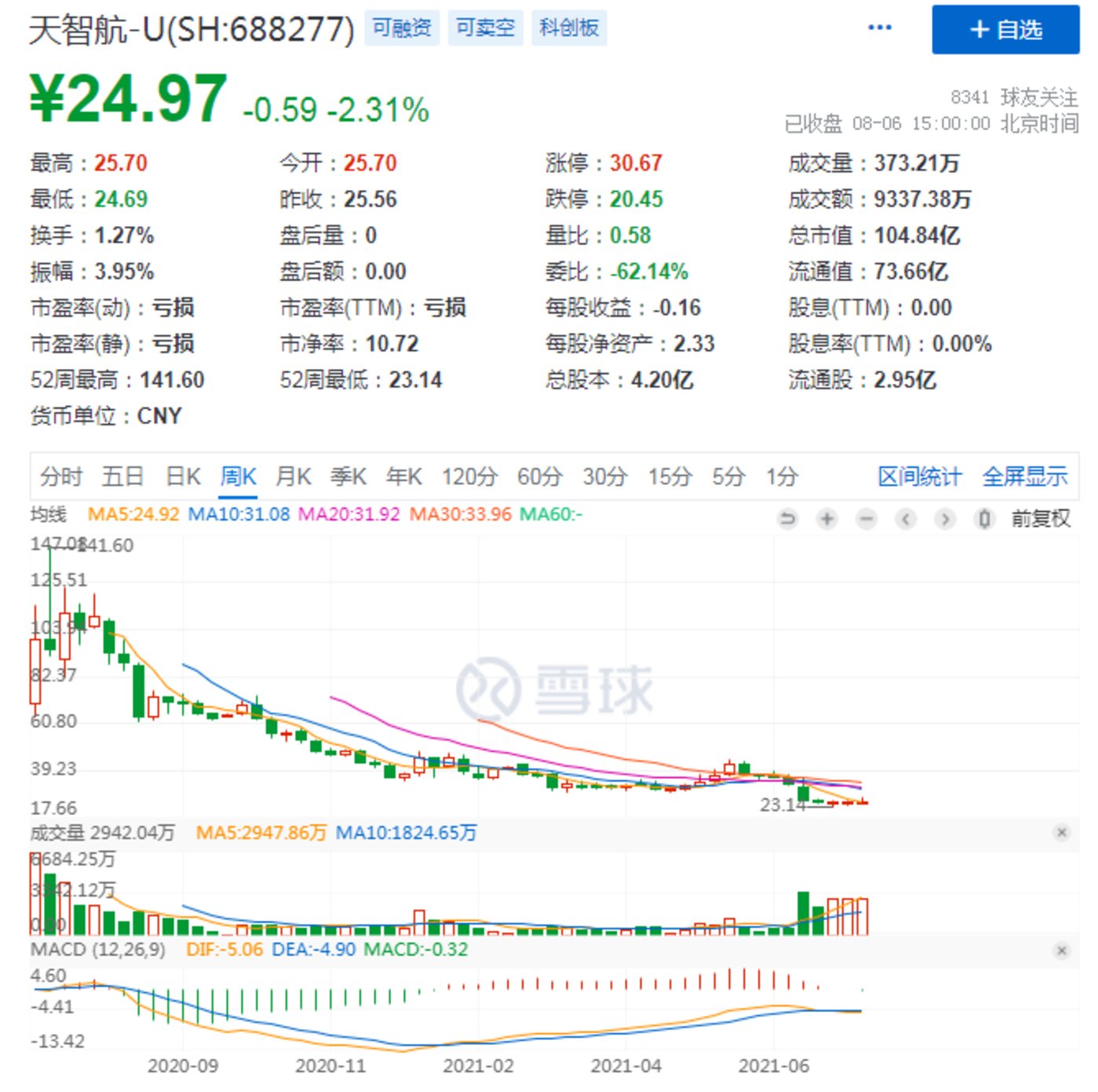Open 区间统计 range statistics

(x=919, y=477)
